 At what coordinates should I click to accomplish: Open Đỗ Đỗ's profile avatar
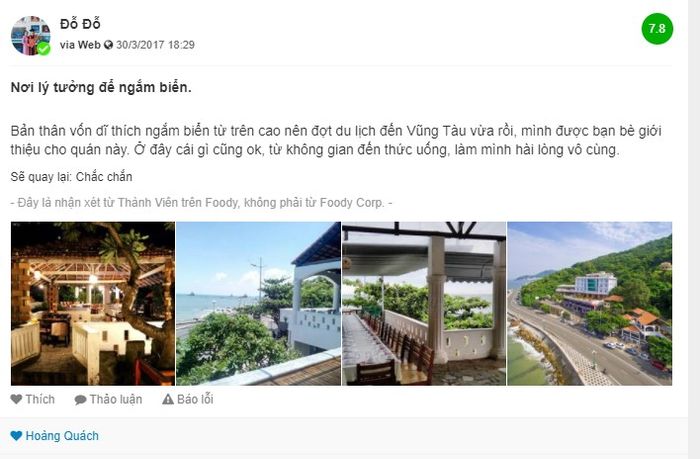click(30, 35)
